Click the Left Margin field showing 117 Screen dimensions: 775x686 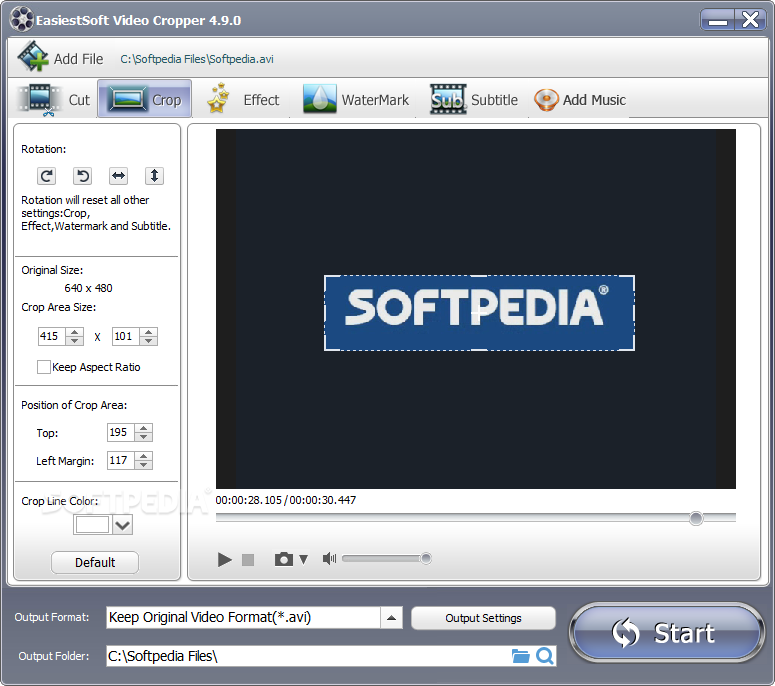coord(121,460)
